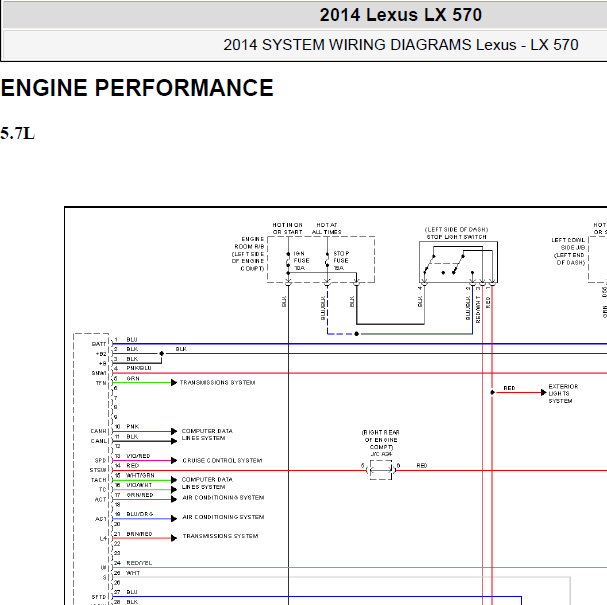
Task: Click the 'PNK/BLU' wire label at pin 4
Action: pos(139,368)
